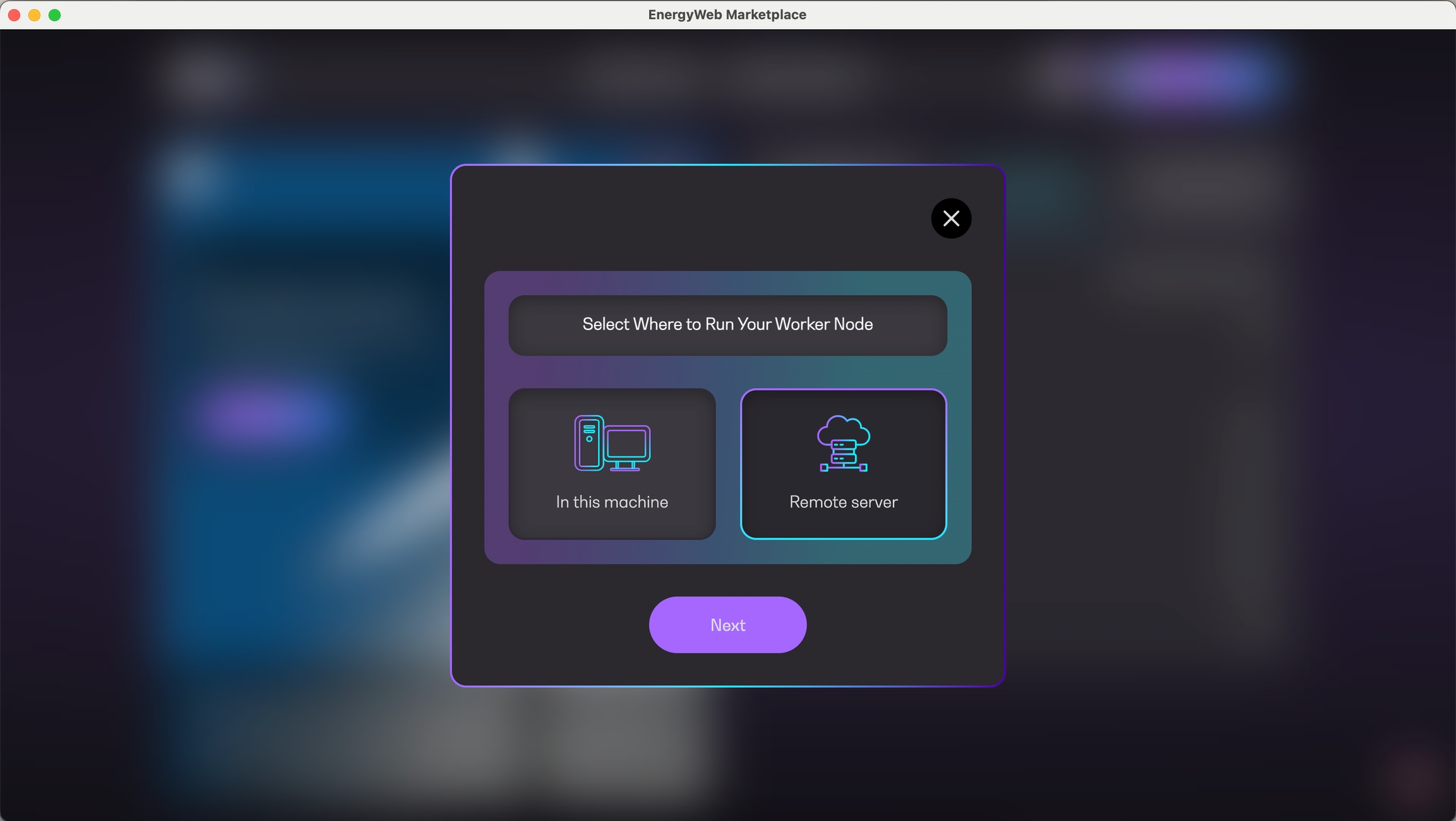
Task: Click the cloud server icon
Action: tap(843, 443)
